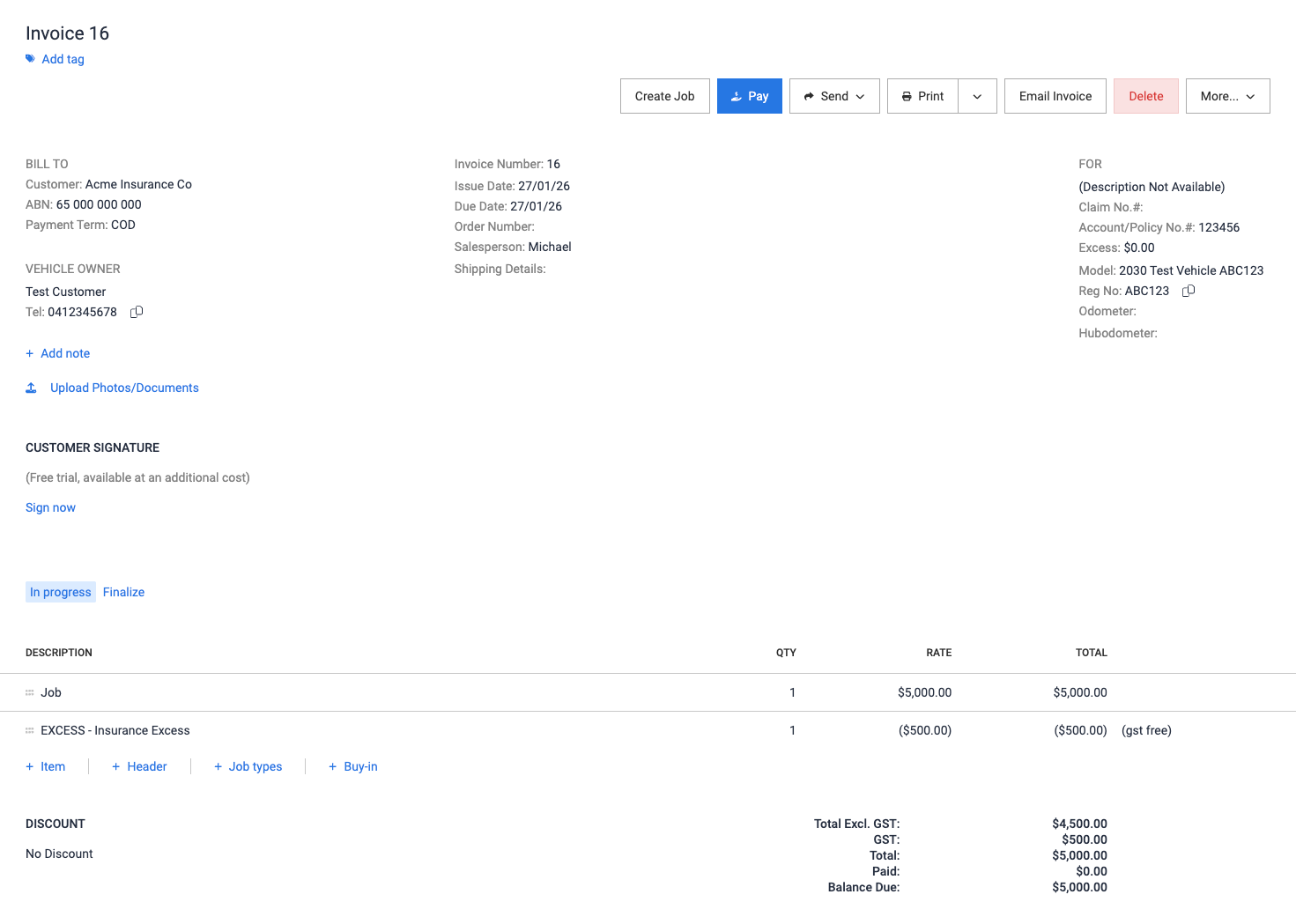Open the More... dropdown

click(x=1227, y=96)
